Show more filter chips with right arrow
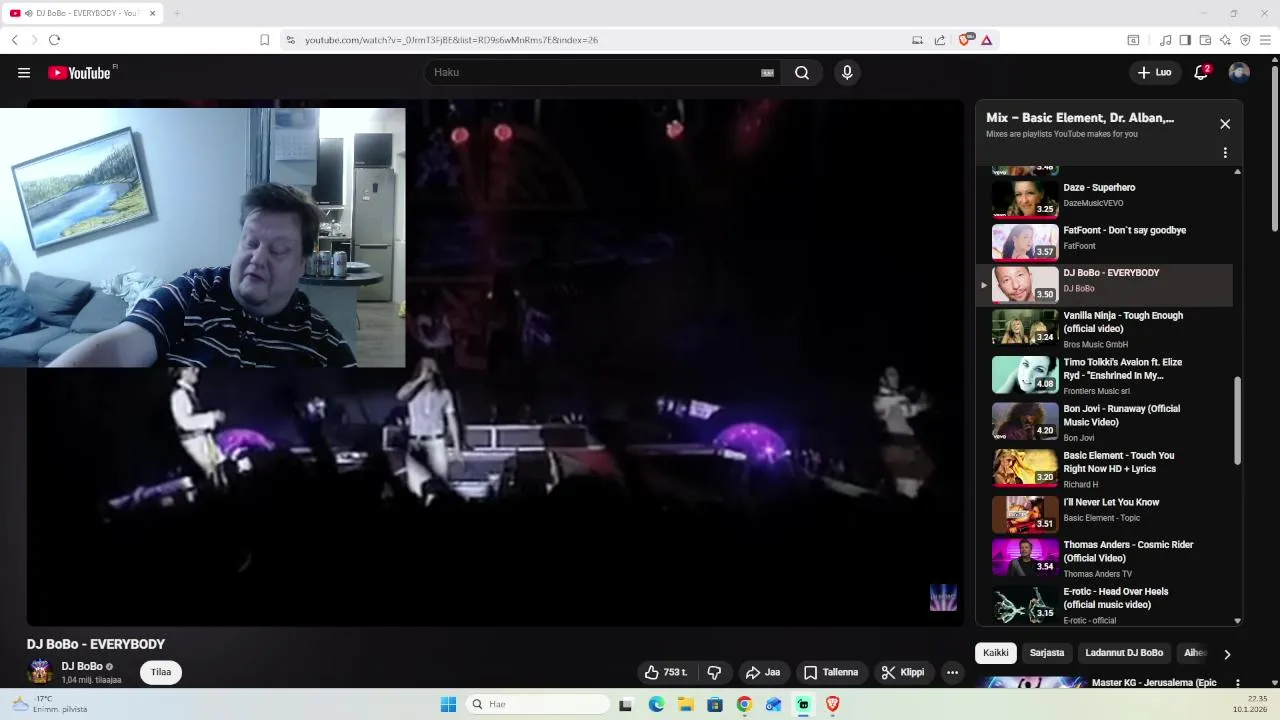 1227,654
